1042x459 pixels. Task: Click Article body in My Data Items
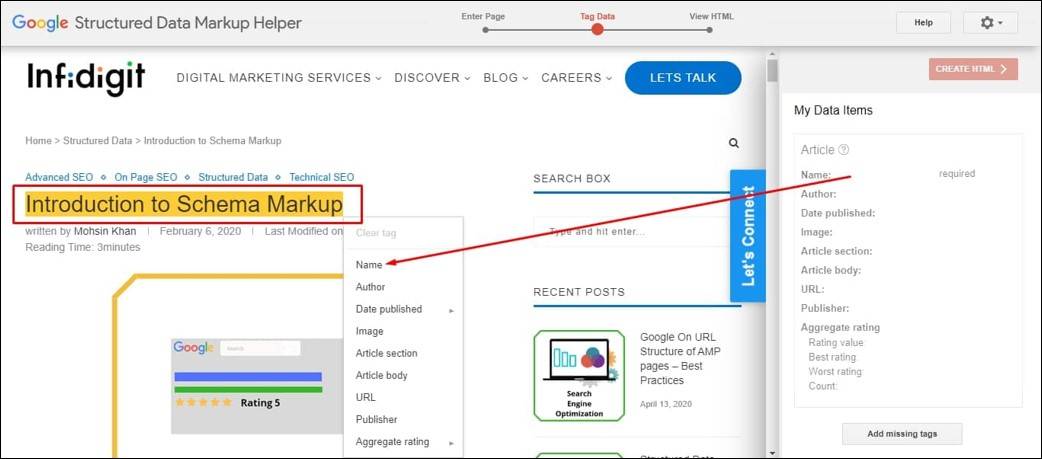[x=831, y=270]
